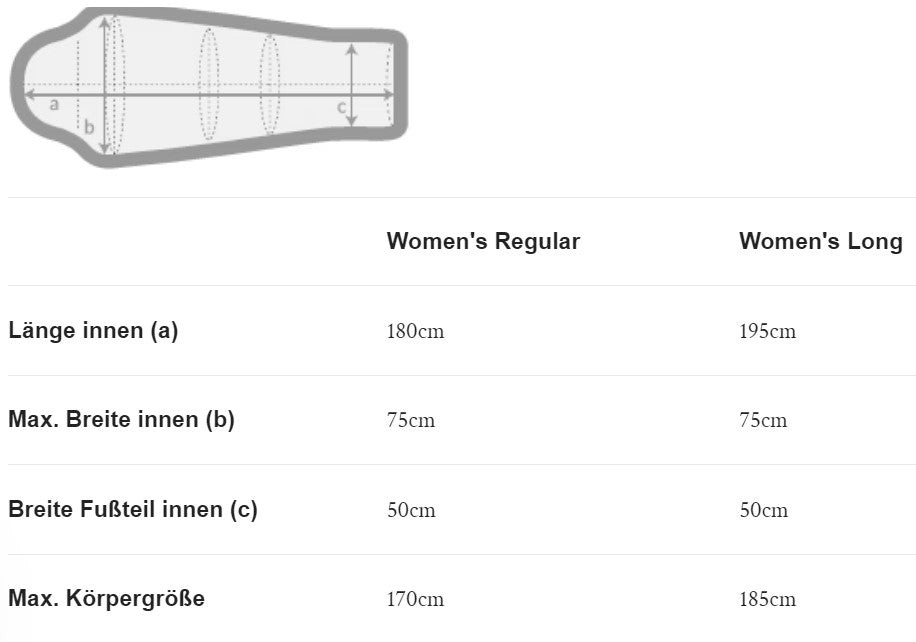This screenshot has width=916, height=642.
Task: Click the letter b label in diagram
Action: [89, 128]
